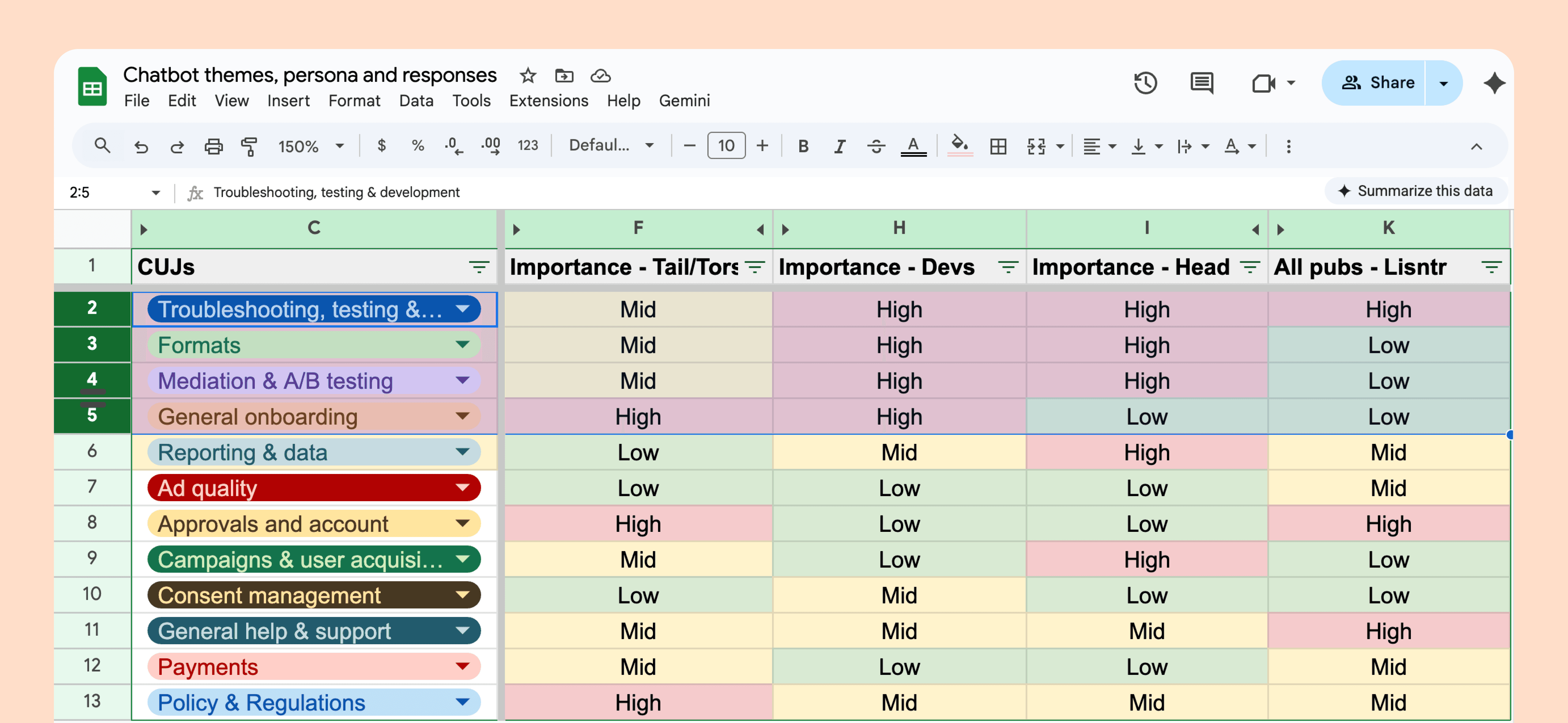Open the 150% zoom dropdown

point(311,146)
